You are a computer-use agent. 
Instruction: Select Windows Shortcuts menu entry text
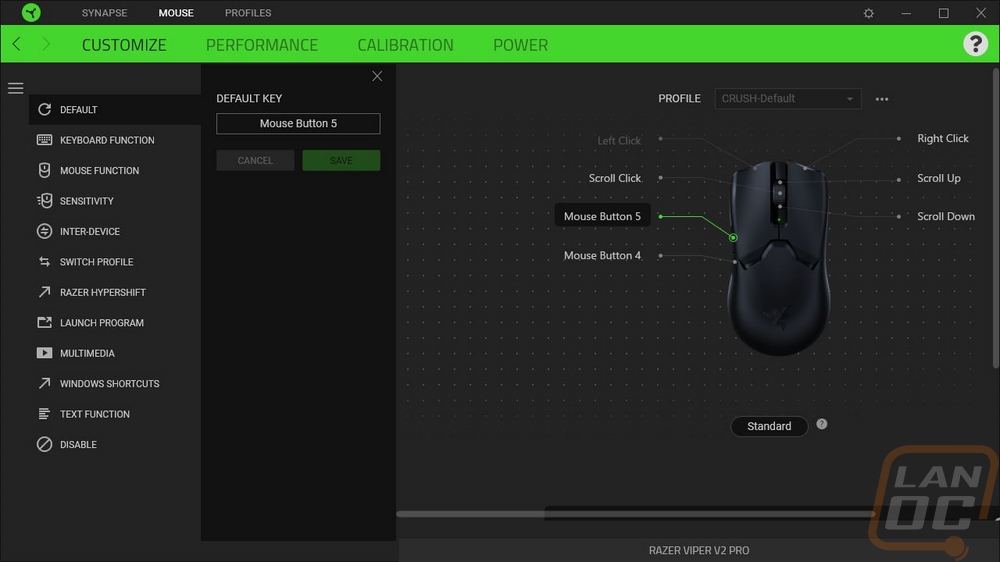pyautogui.click(x=110, y=383)
